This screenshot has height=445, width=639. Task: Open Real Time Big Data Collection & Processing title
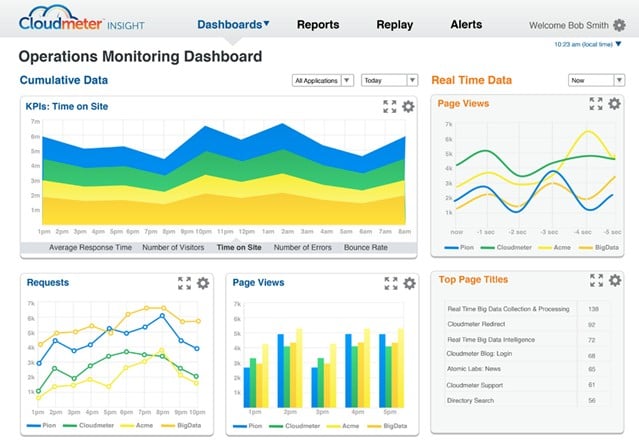pyautogui.click(x=508, y=309)
